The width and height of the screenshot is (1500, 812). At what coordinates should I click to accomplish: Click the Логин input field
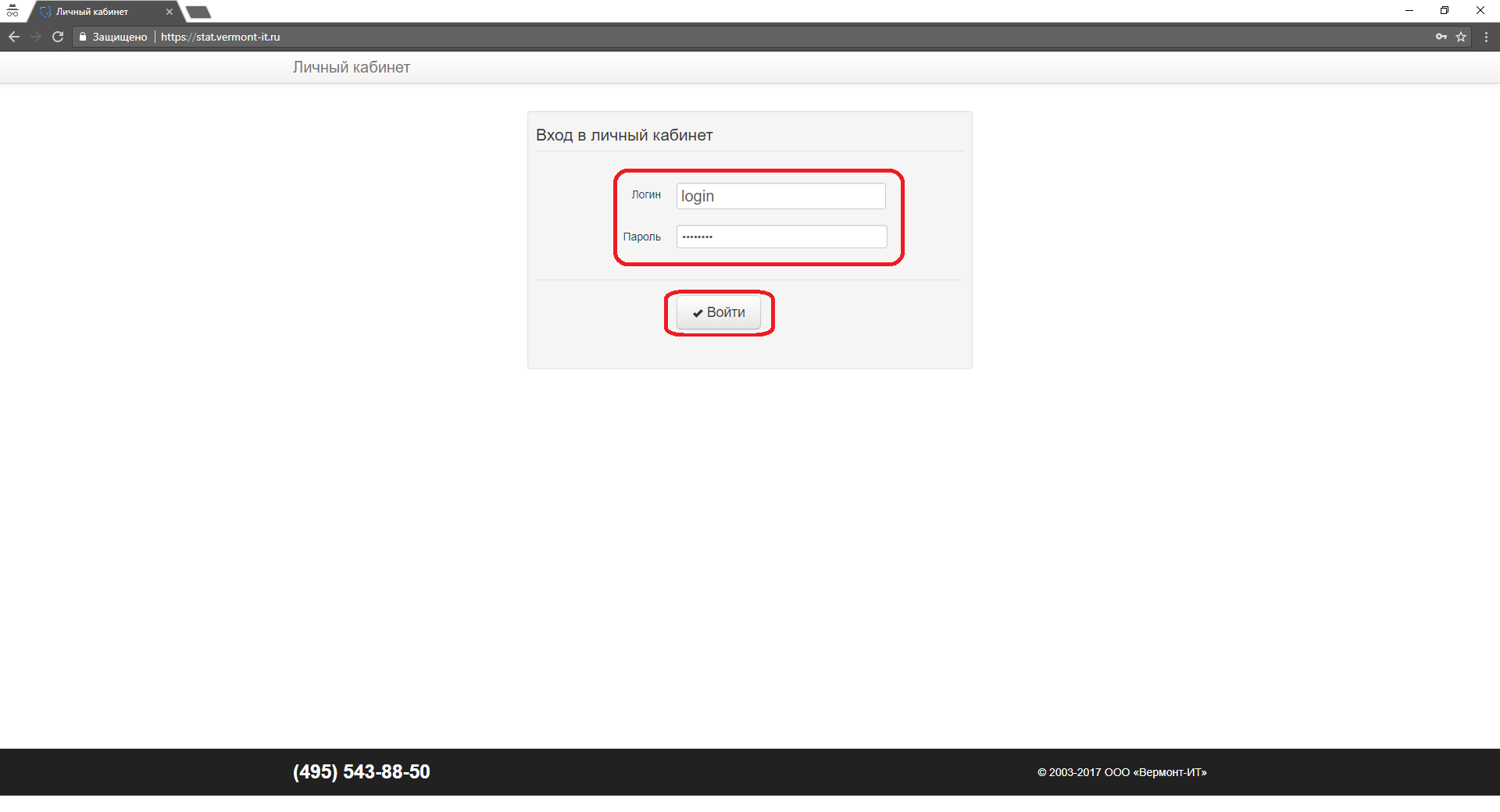781,196
